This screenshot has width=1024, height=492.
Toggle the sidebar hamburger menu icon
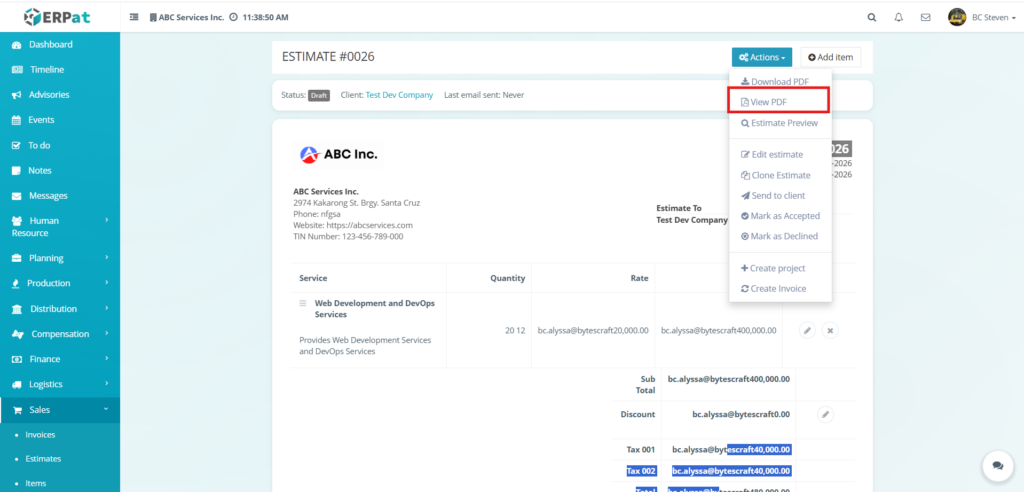pos(134,18)
